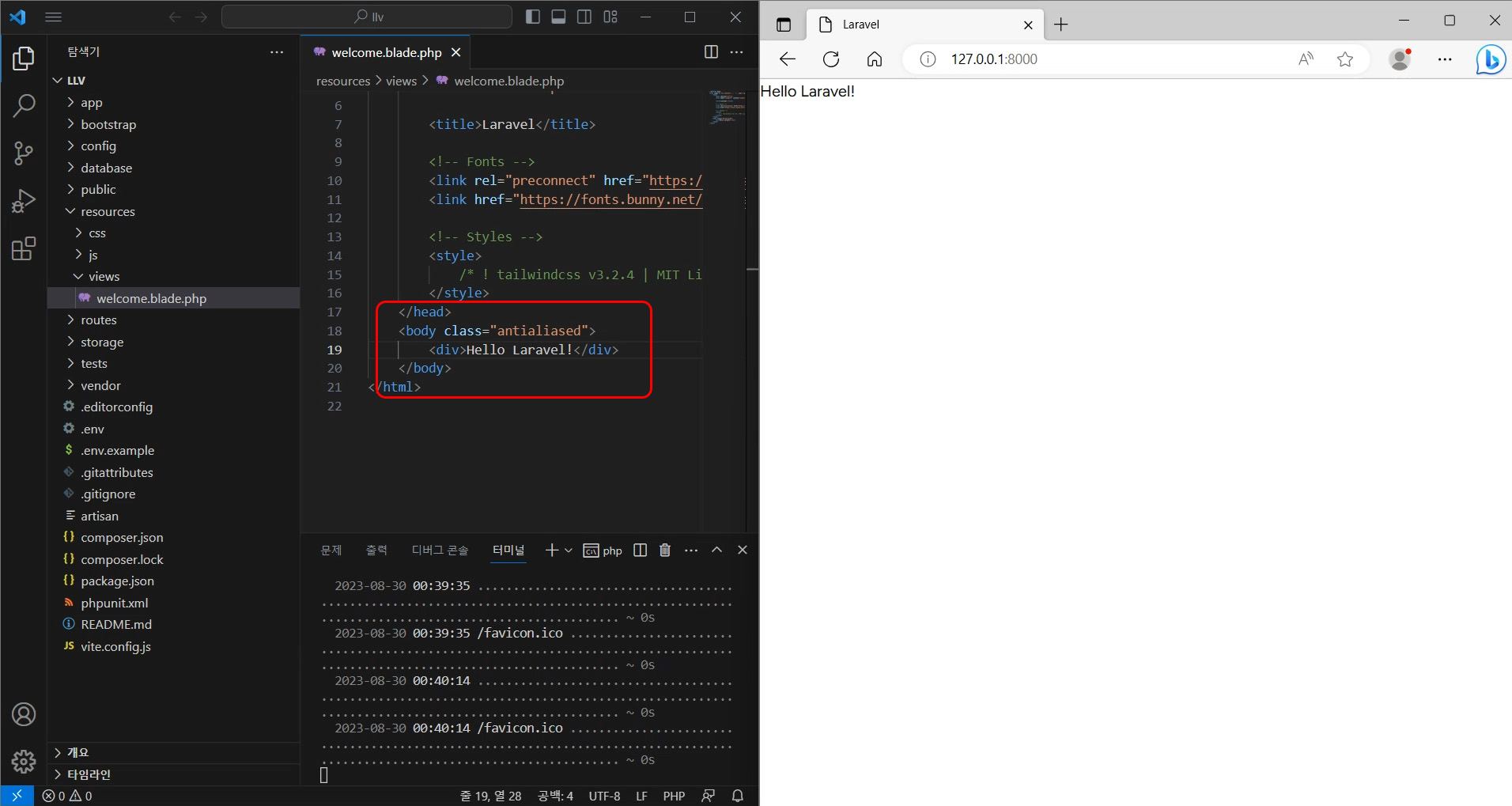This screenshot has width=1512, height=806.
Task: Open the Accounts icon in activity bar
Action: click(x=24, y=715)
